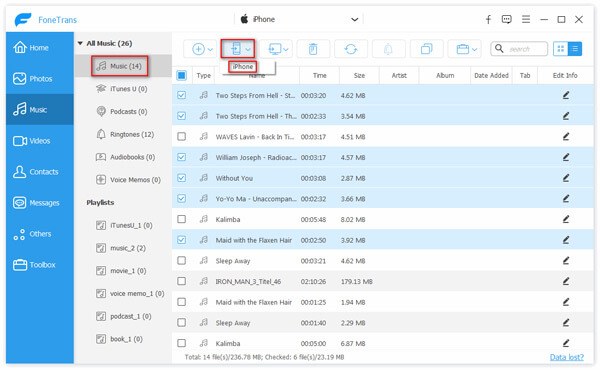The image size is (600, 370).
Task: Click the delete trash can toolbar icon
Action: pyautogui.click(x=313, y=49)
